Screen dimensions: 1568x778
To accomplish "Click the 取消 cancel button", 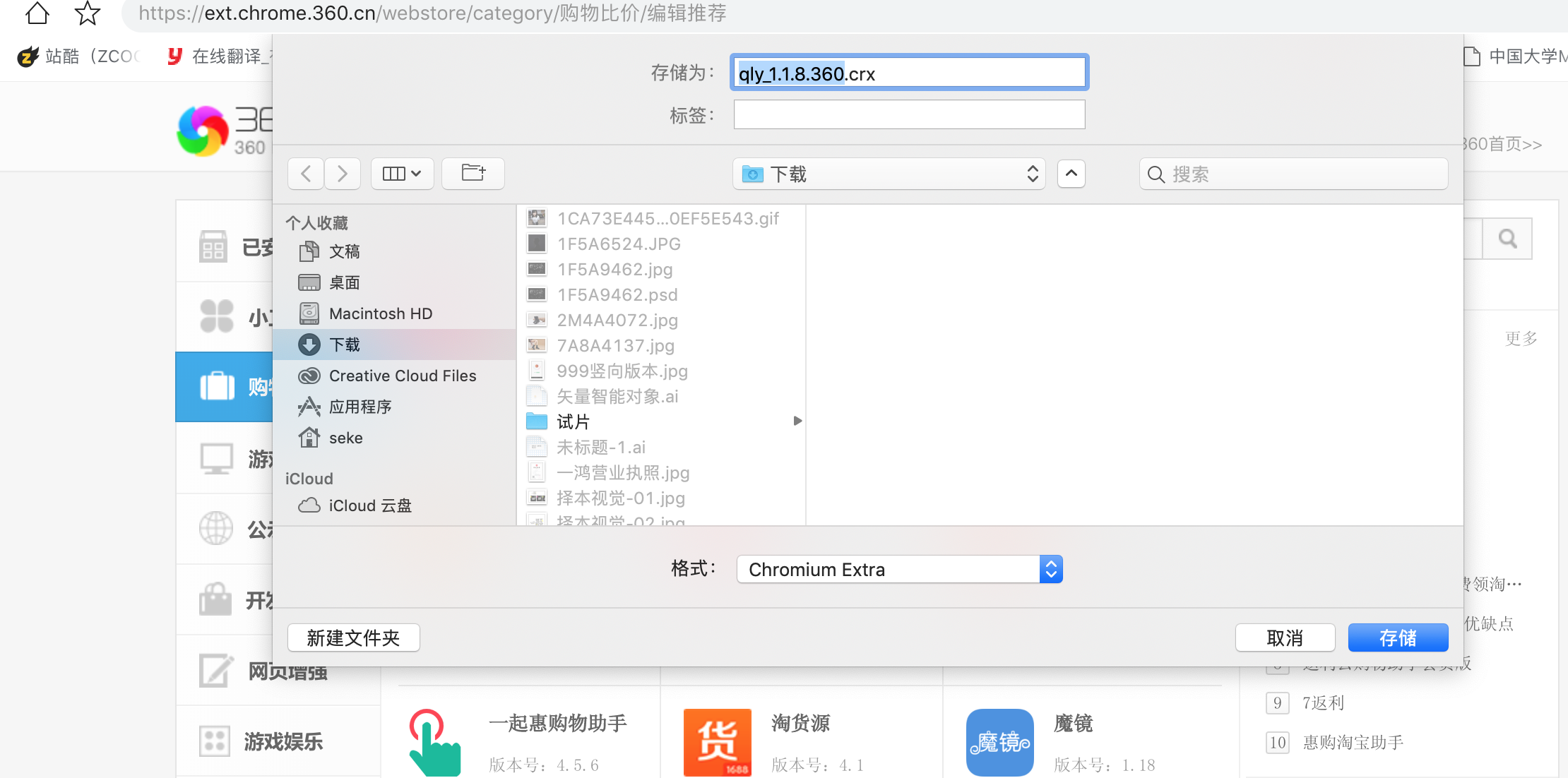I will (1285, 638).
